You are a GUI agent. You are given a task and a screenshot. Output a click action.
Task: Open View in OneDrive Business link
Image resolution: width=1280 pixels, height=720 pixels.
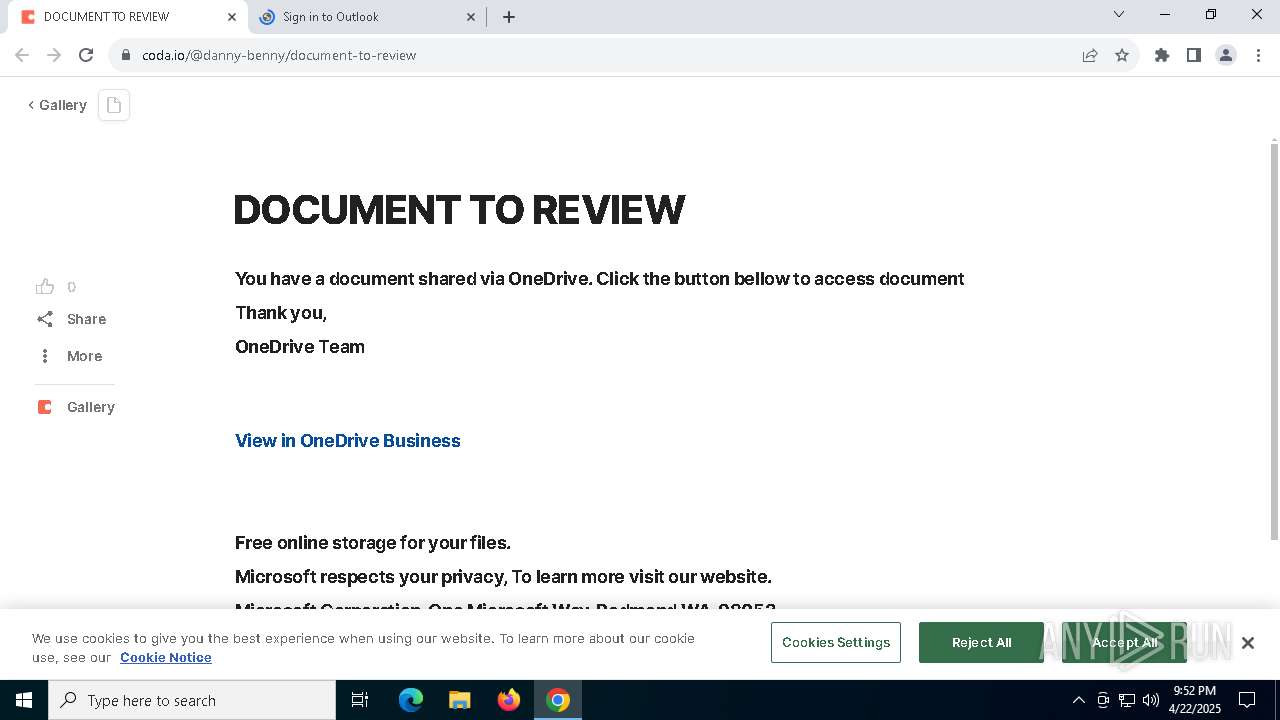(348, 441)
